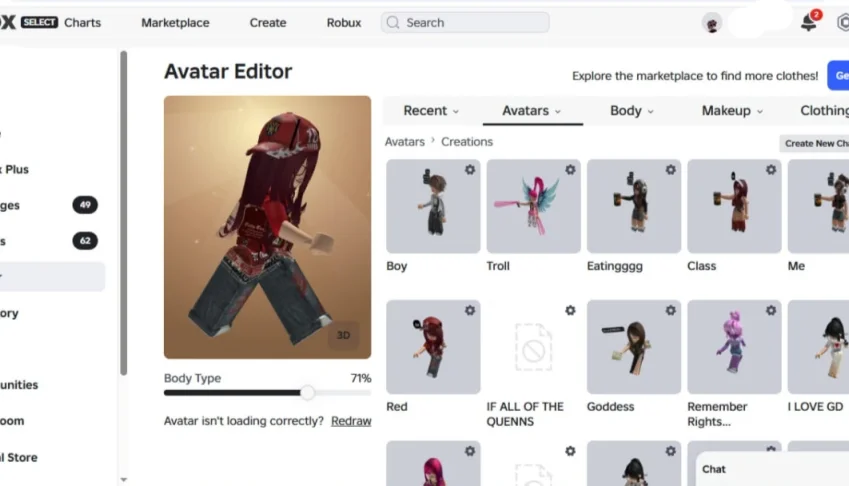The image size is (849, 486).
Task: Click in the Search input field
Action: tap(465, 23)
